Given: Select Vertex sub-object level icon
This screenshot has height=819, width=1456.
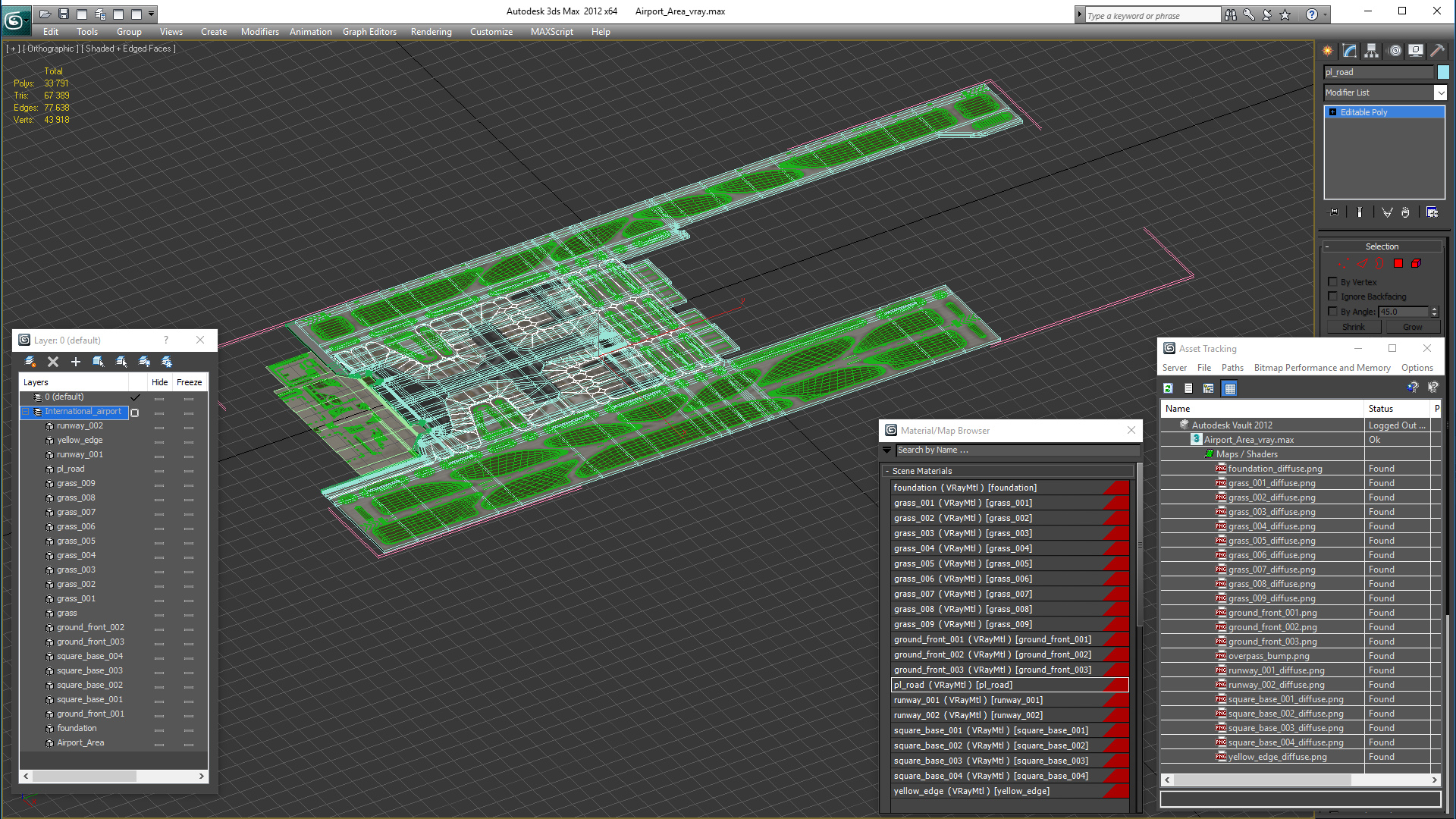Looking at the screenshot, I should coord(1342,264).
